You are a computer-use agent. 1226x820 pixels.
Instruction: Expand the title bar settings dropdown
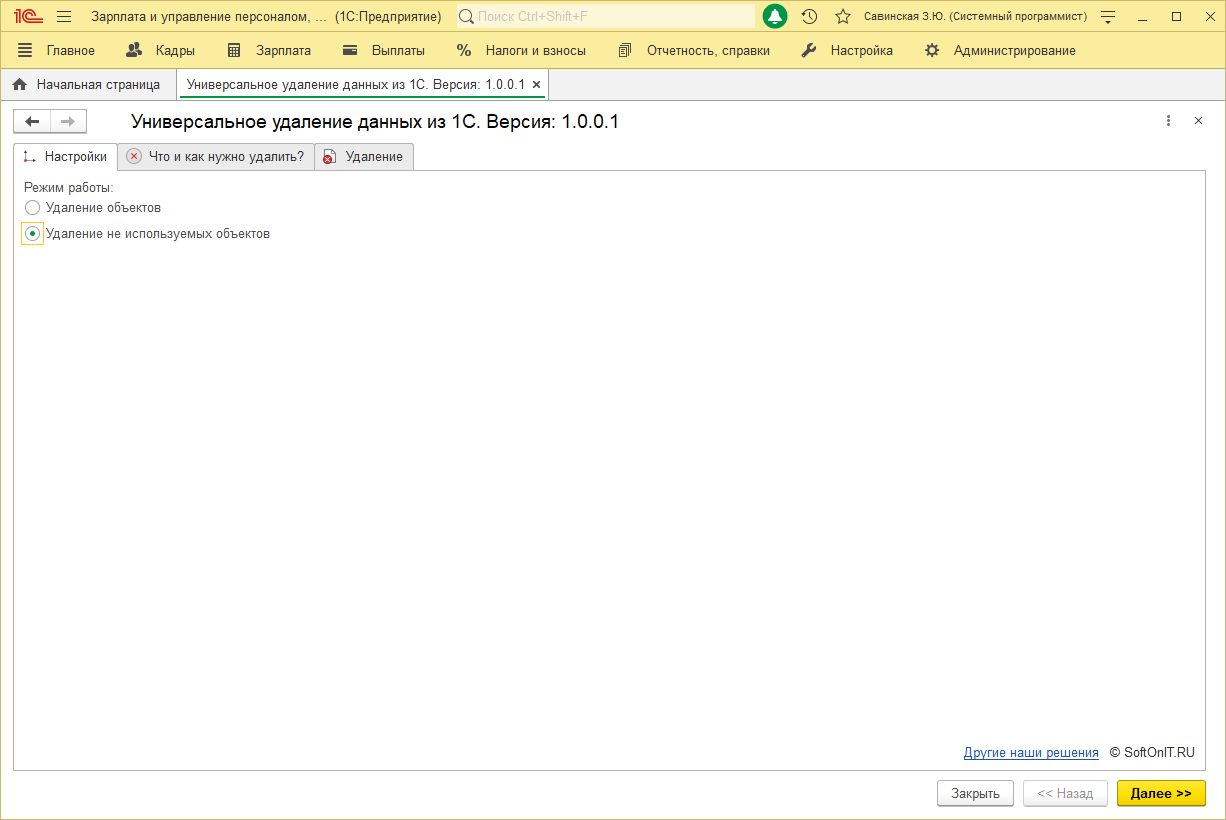coord(1107,16)
